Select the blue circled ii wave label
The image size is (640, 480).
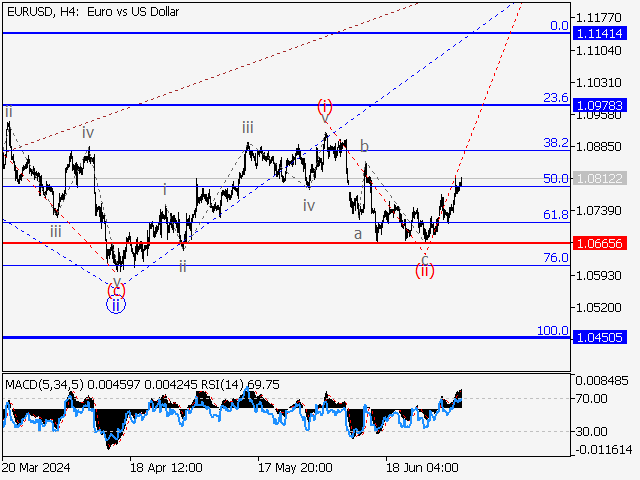[117, 306]
